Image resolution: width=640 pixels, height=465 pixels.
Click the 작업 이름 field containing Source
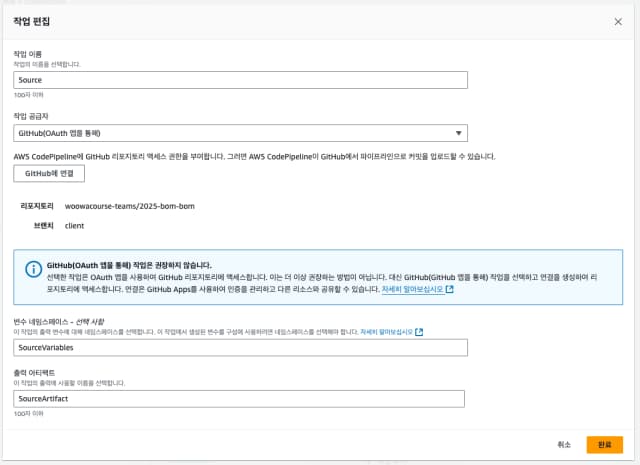pyautogui.click(x=240, y=80)
